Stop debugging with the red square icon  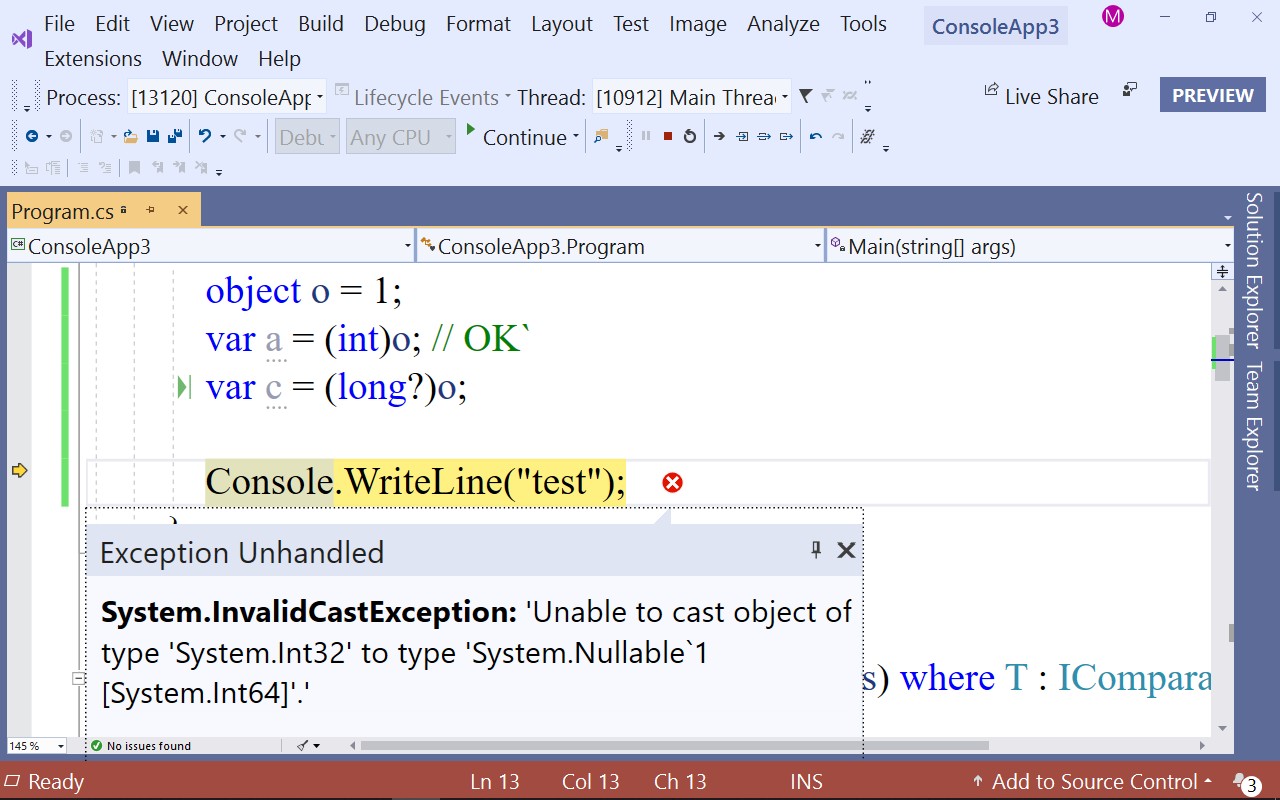click(669, 136)
